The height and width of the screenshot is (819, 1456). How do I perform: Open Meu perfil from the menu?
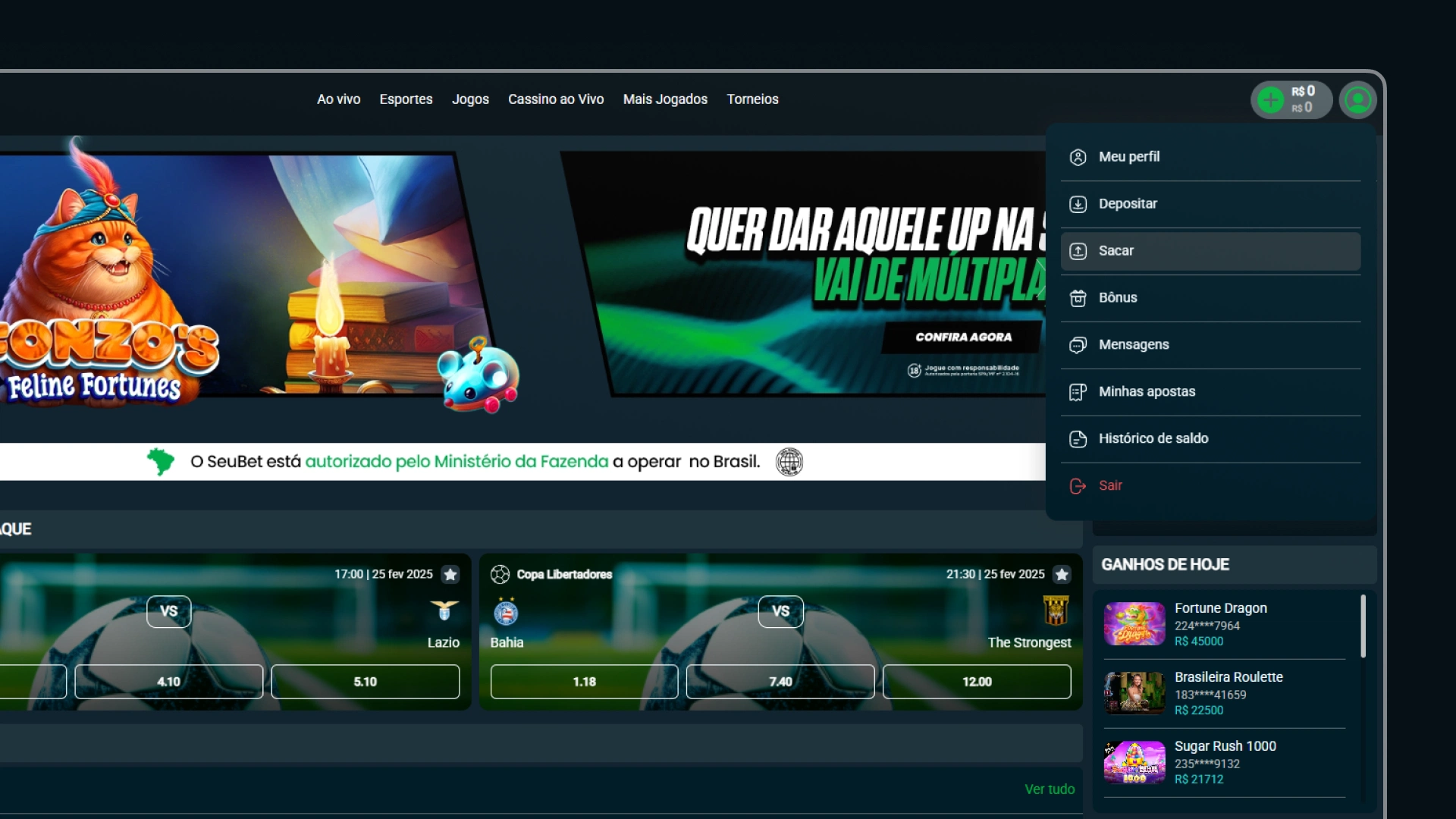tap(1128, 157)
